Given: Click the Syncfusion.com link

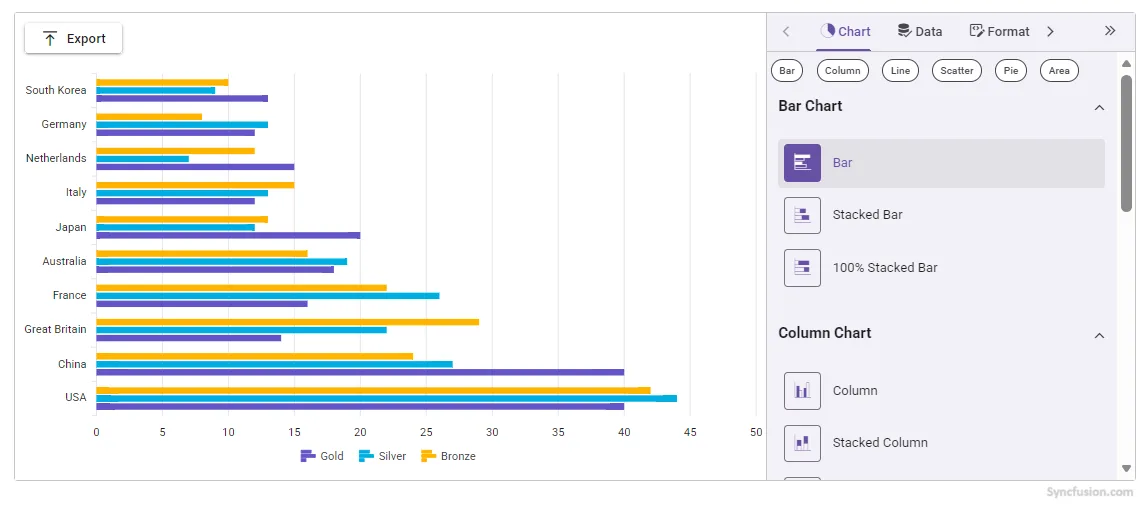Looking at the screenshot, I should pos(1090,492).
